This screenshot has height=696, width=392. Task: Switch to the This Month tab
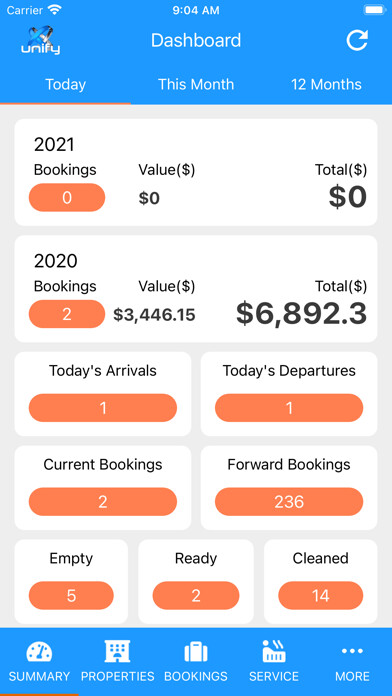pyautogui.click(x=196, y=84)
